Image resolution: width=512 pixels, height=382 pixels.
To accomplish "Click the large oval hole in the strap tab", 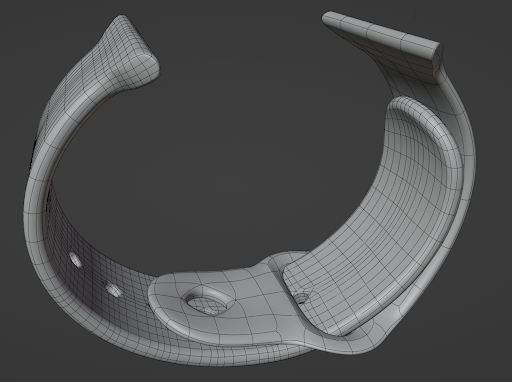I will tap(207, 302).
